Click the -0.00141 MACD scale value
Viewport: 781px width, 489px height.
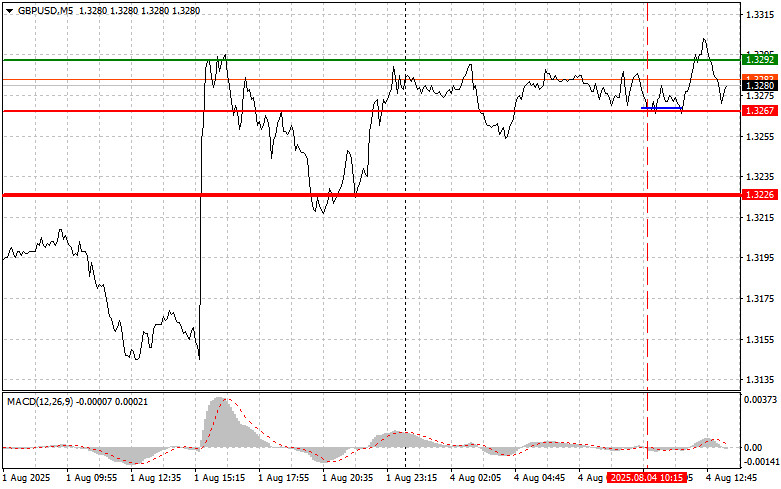click(x=760, y=462)
